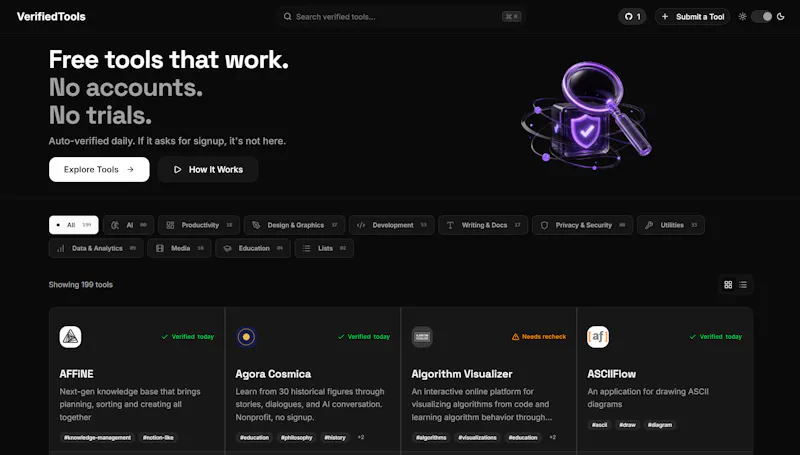Click the AFFiNE app icon
Image resolution: width=800 pixels, height=455 pixels.
click(x=70, y=337)
